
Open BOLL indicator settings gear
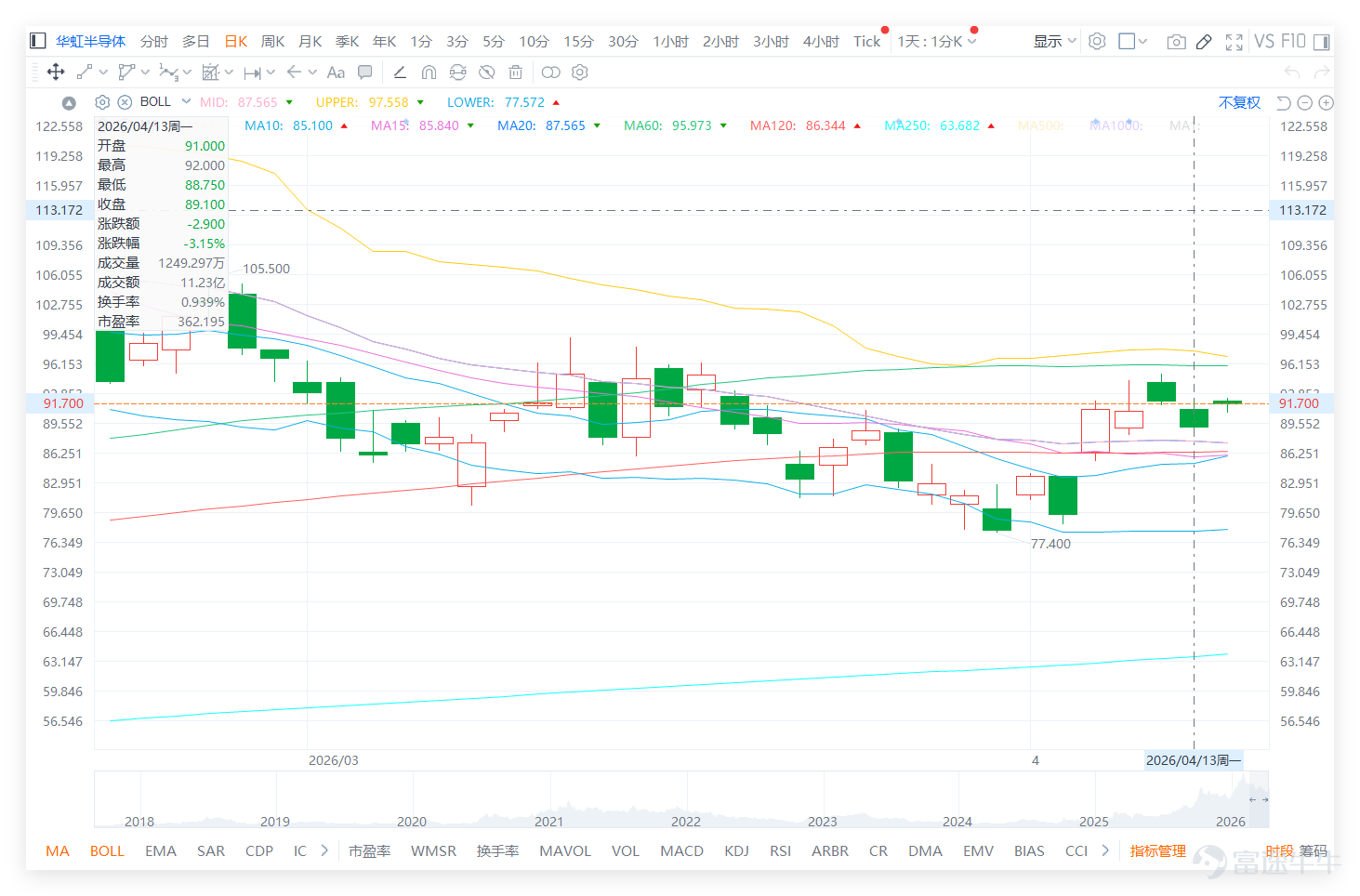pyautogui.click(x=102, y=102)
